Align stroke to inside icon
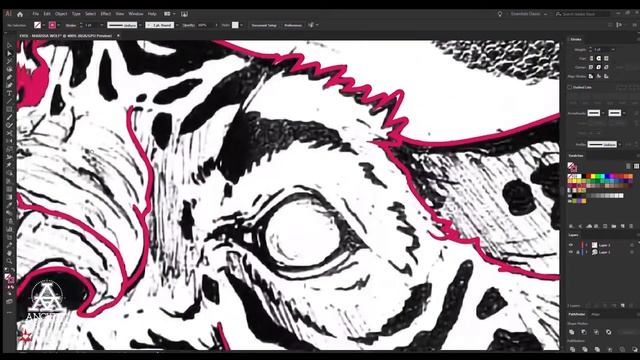 [x=598, y=76]
